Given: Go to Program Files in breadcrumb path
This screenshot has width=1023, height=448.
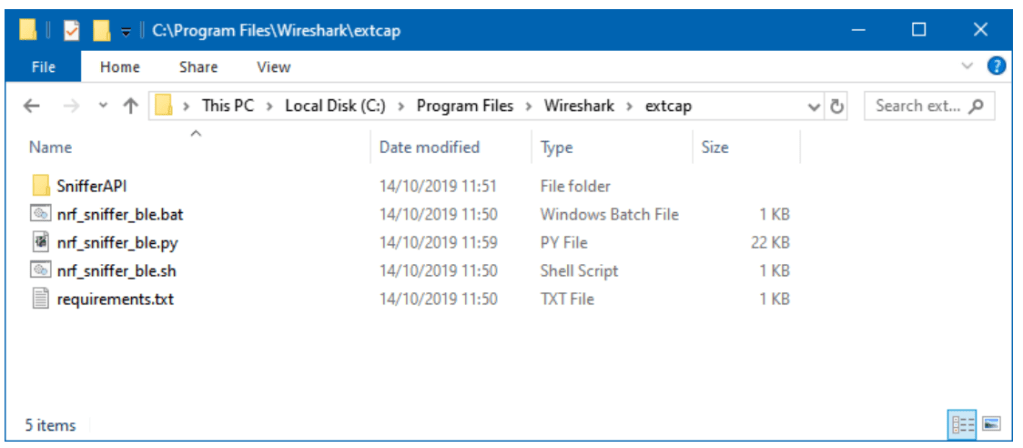Looking at the screenshot, I should (465, 106).
